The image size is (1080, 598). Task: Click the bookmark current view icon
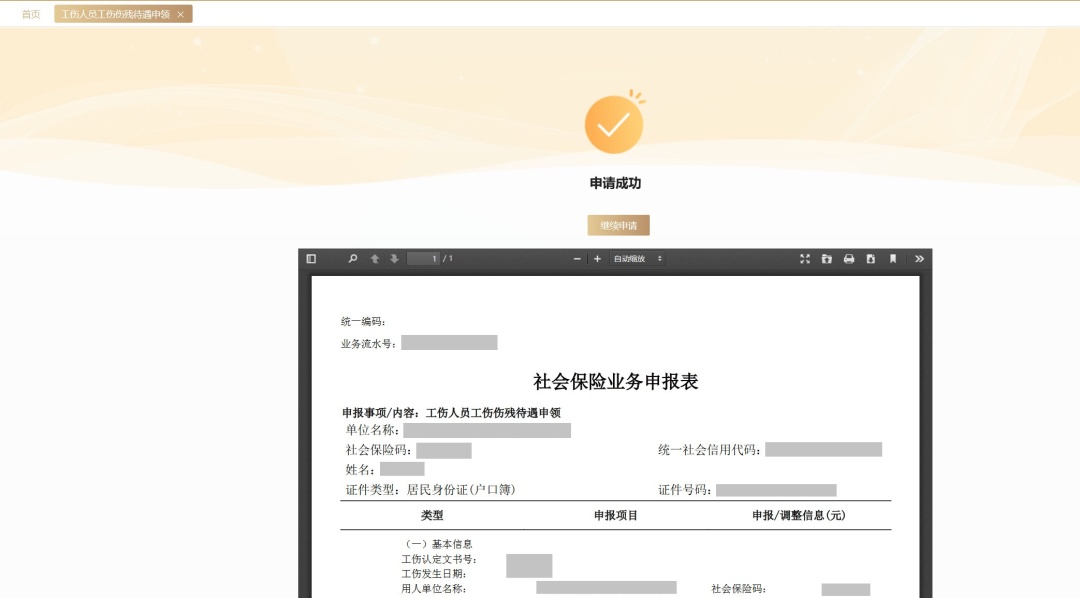(x=893, y=259)
